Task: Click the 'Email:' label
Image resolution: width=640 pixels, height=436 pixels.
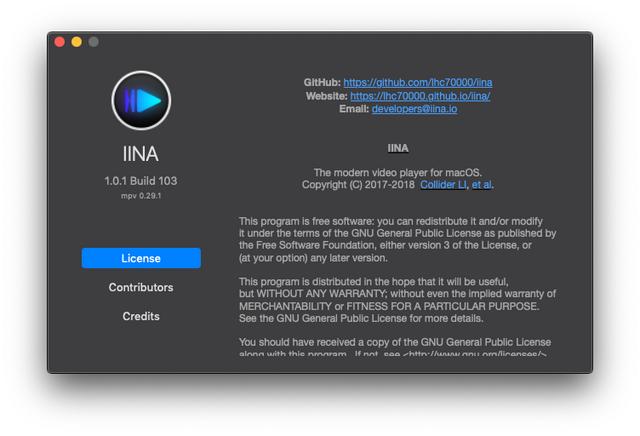Action: [x=354, y=109]
